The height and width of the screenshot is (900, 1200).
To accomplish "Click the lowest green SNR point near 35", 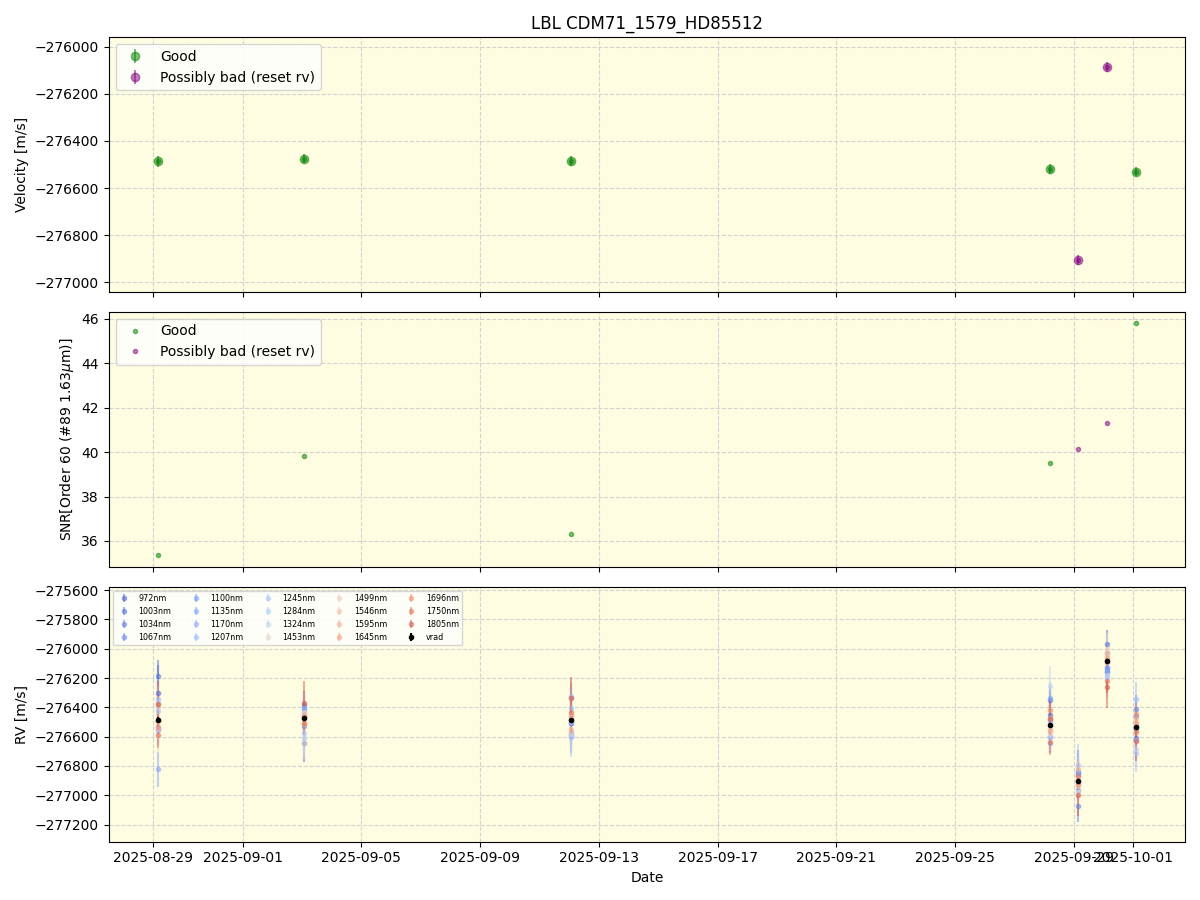I will click(x=158, y=555).
